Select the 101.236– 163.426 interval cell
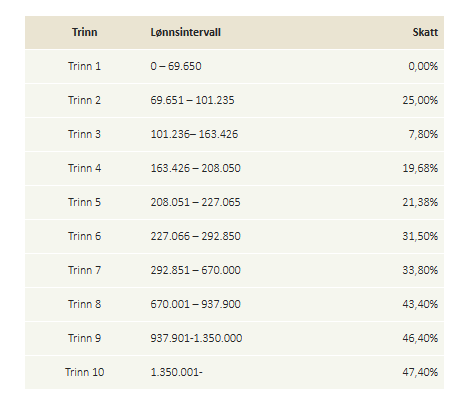466x397 pixels. tap(194, 134)
